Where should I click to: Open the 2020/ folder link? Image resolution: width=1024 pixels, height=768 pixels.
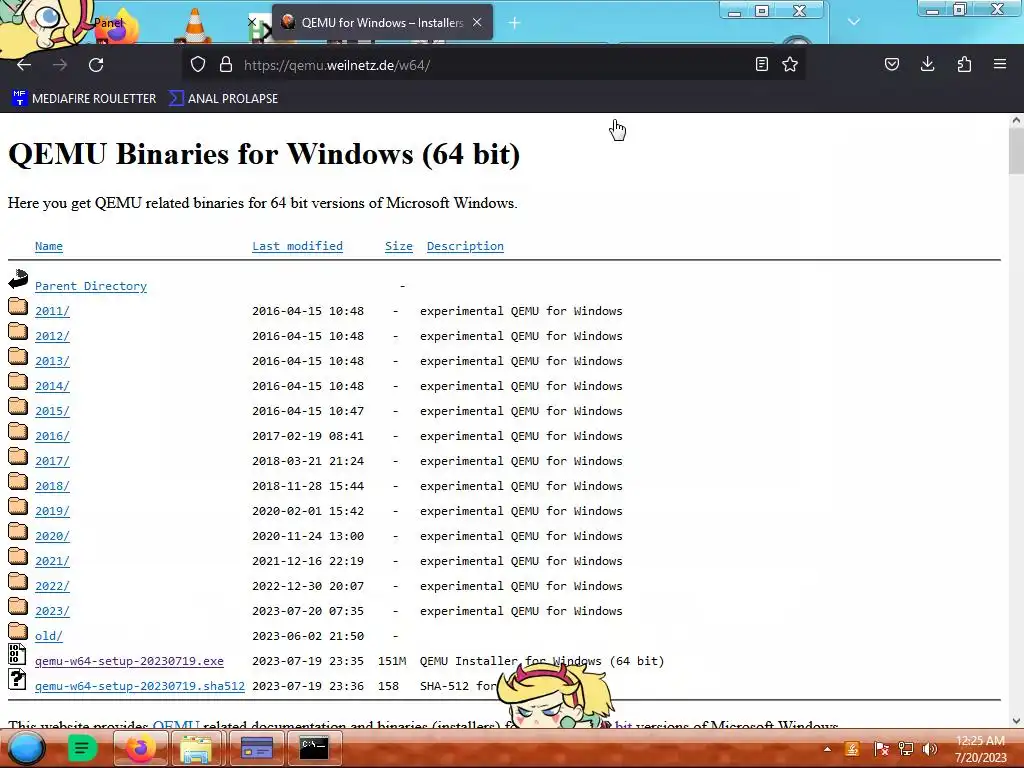tap(52, 536)
